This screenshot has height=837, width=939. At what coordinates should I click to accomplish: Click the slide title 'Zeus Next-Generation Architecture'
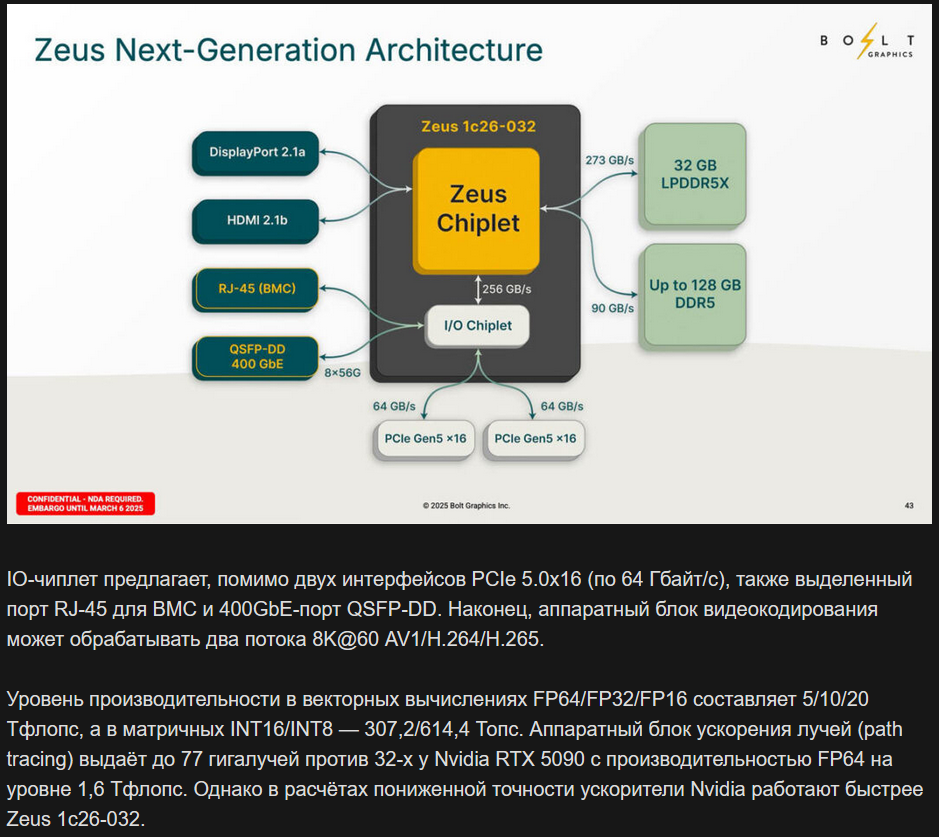tap(289, 50)
